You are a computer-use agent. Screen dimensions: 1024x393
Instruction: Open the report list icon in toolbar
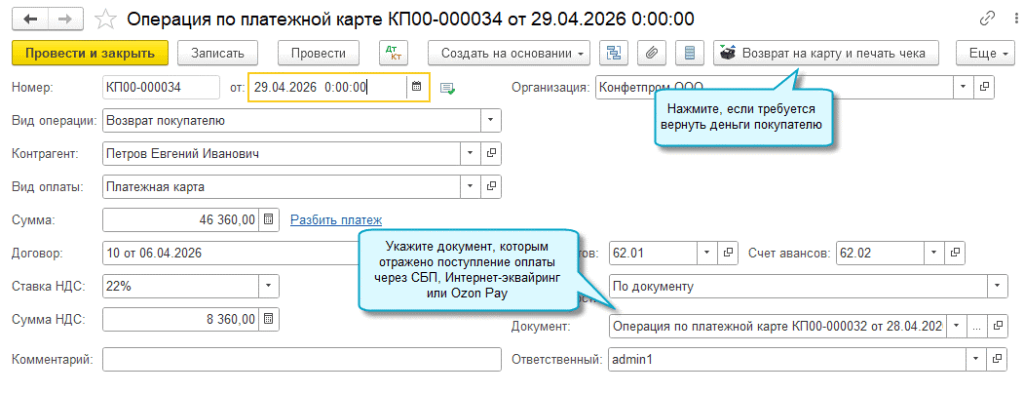point(689,54)
